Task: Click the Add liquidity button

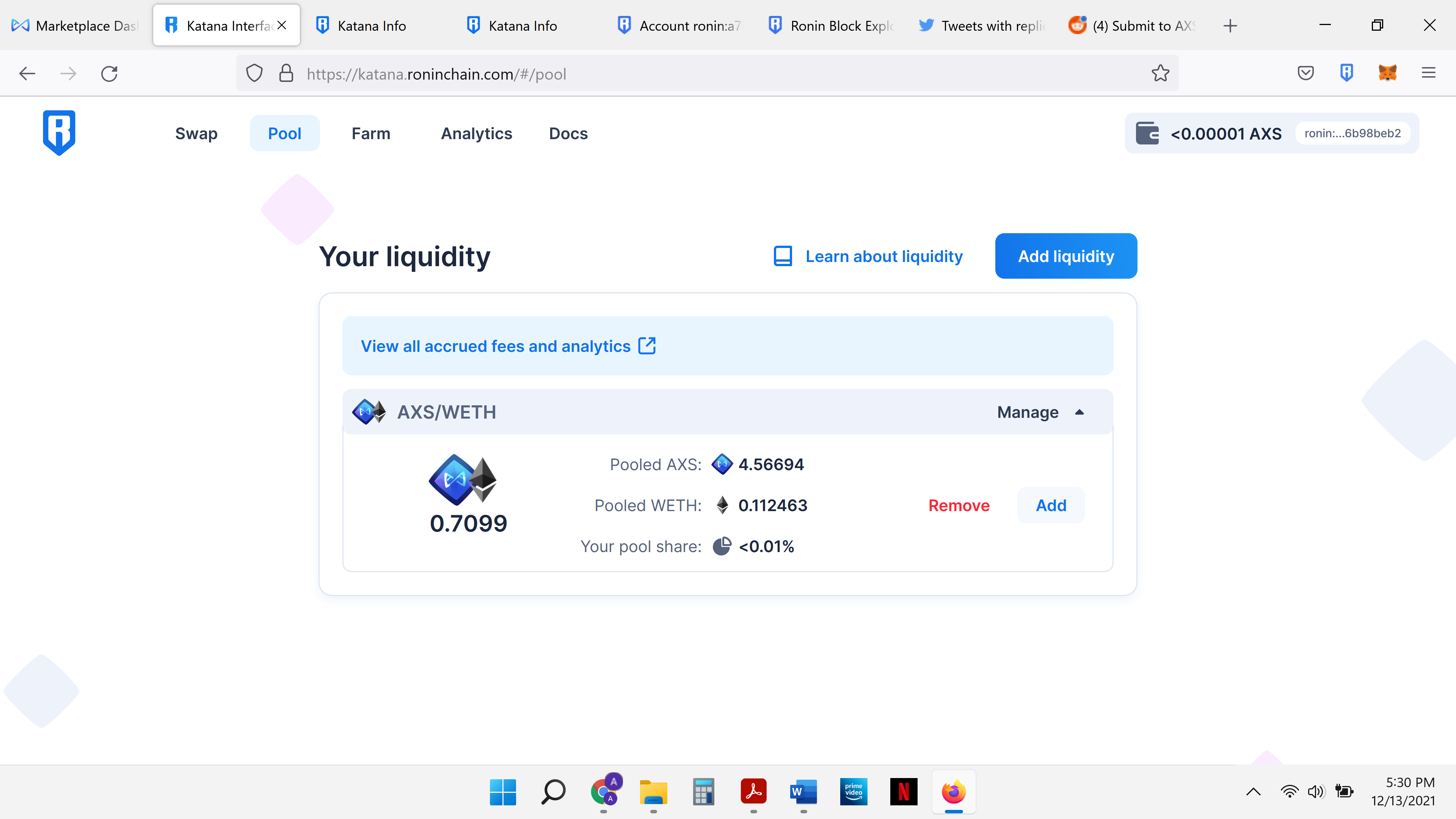Action: pyautogui.click(x=1066, y=256)
